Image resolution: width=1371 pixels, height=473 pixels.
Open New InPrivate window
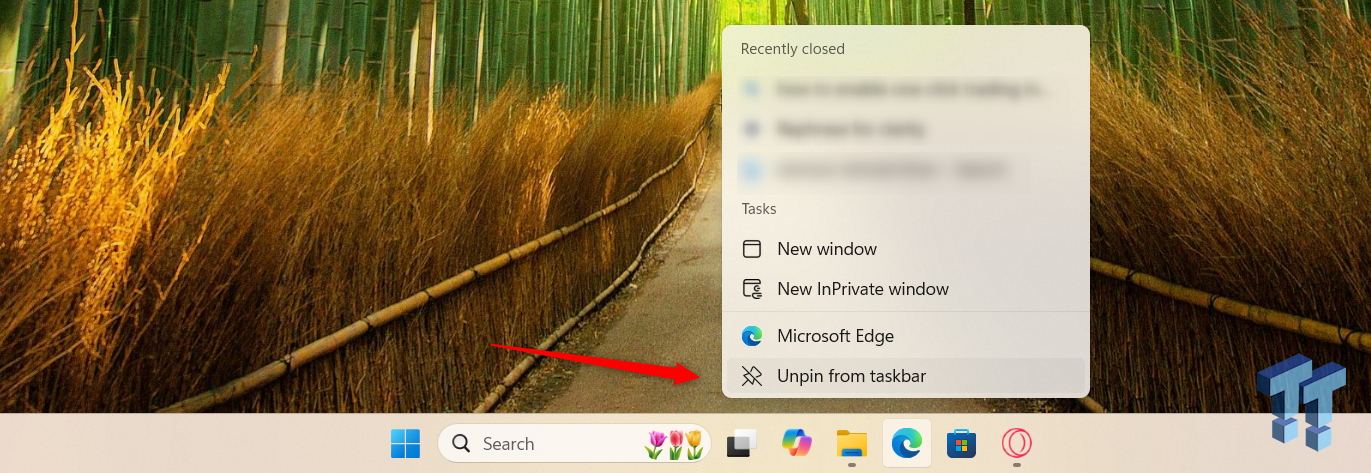[x=905, y=289]
